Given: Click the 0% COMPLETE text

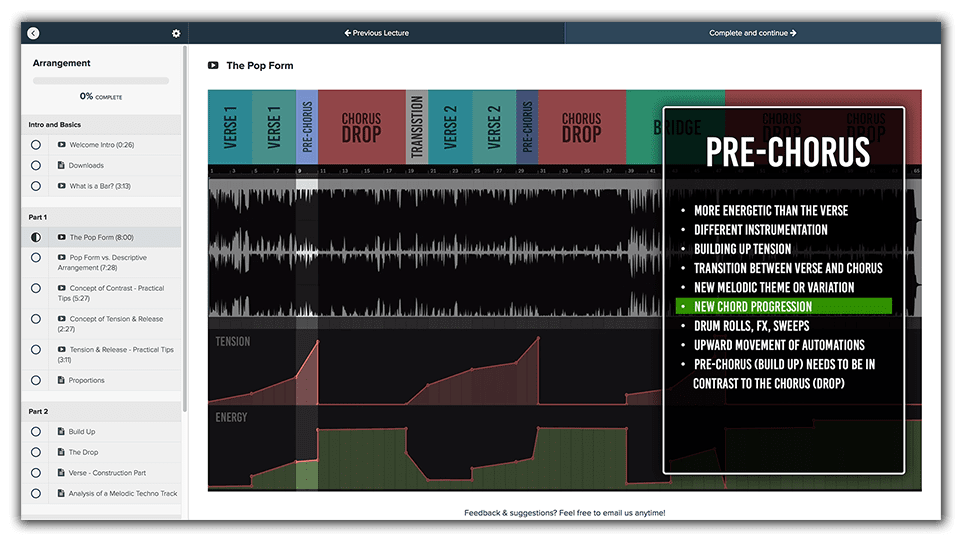Looking at the screenshot, I should [x=101, y=97].
